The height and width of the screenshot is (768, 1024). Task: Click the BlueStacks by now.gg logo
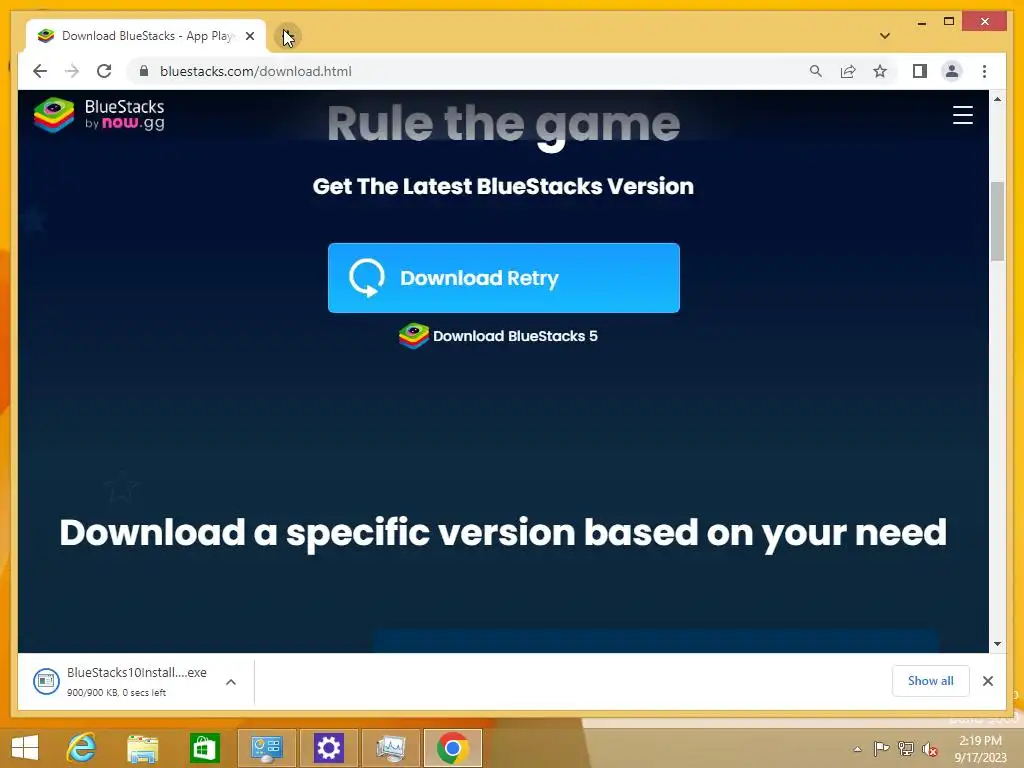(99, 115)
